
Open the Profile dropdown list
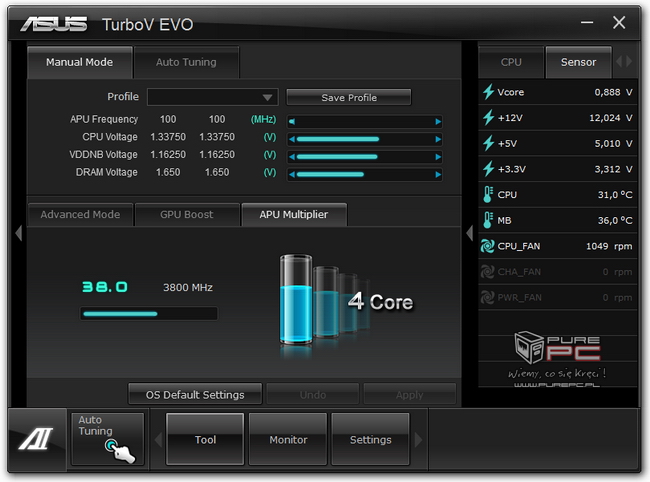click(213, 97)
